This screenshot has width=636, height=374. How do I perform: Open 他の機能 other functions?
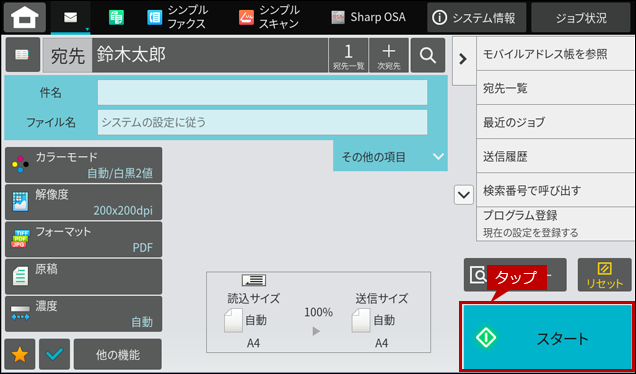tap(118, 355)
